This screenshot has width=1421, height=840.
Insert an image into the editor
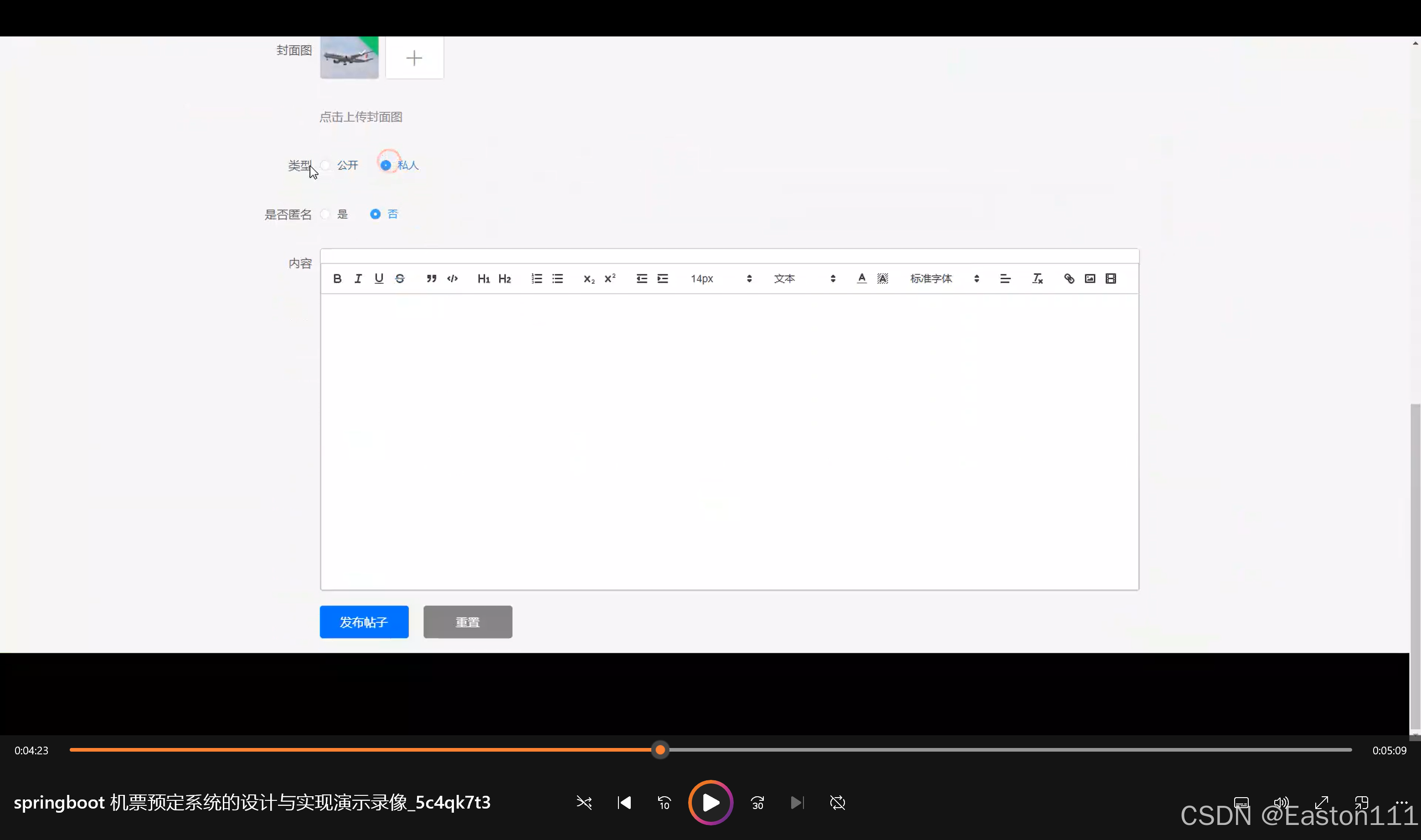coord(1090,278)
